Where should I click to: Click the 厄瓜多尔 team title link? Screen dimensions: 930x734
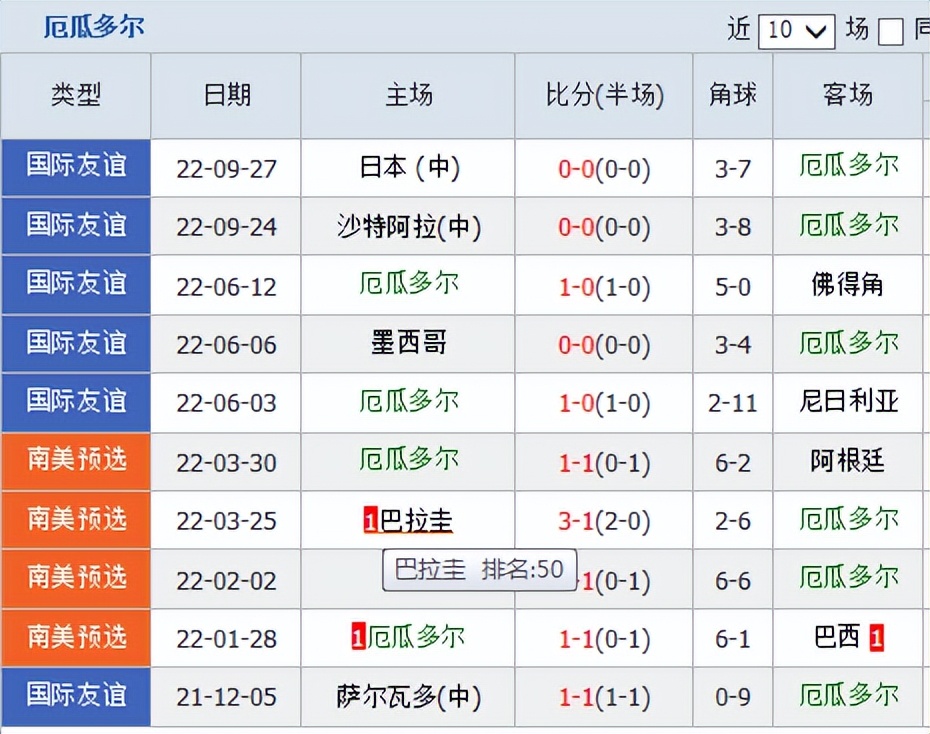95,27
